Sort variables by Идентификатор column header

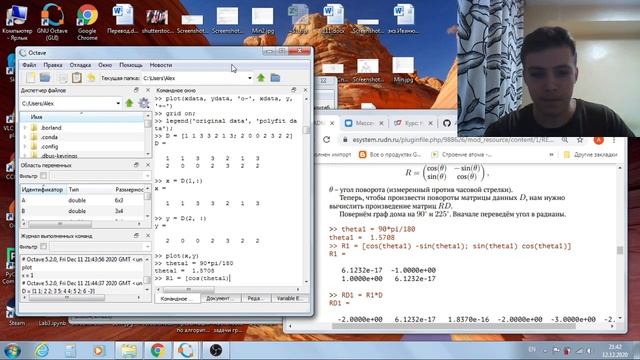(x=42, y=189)
